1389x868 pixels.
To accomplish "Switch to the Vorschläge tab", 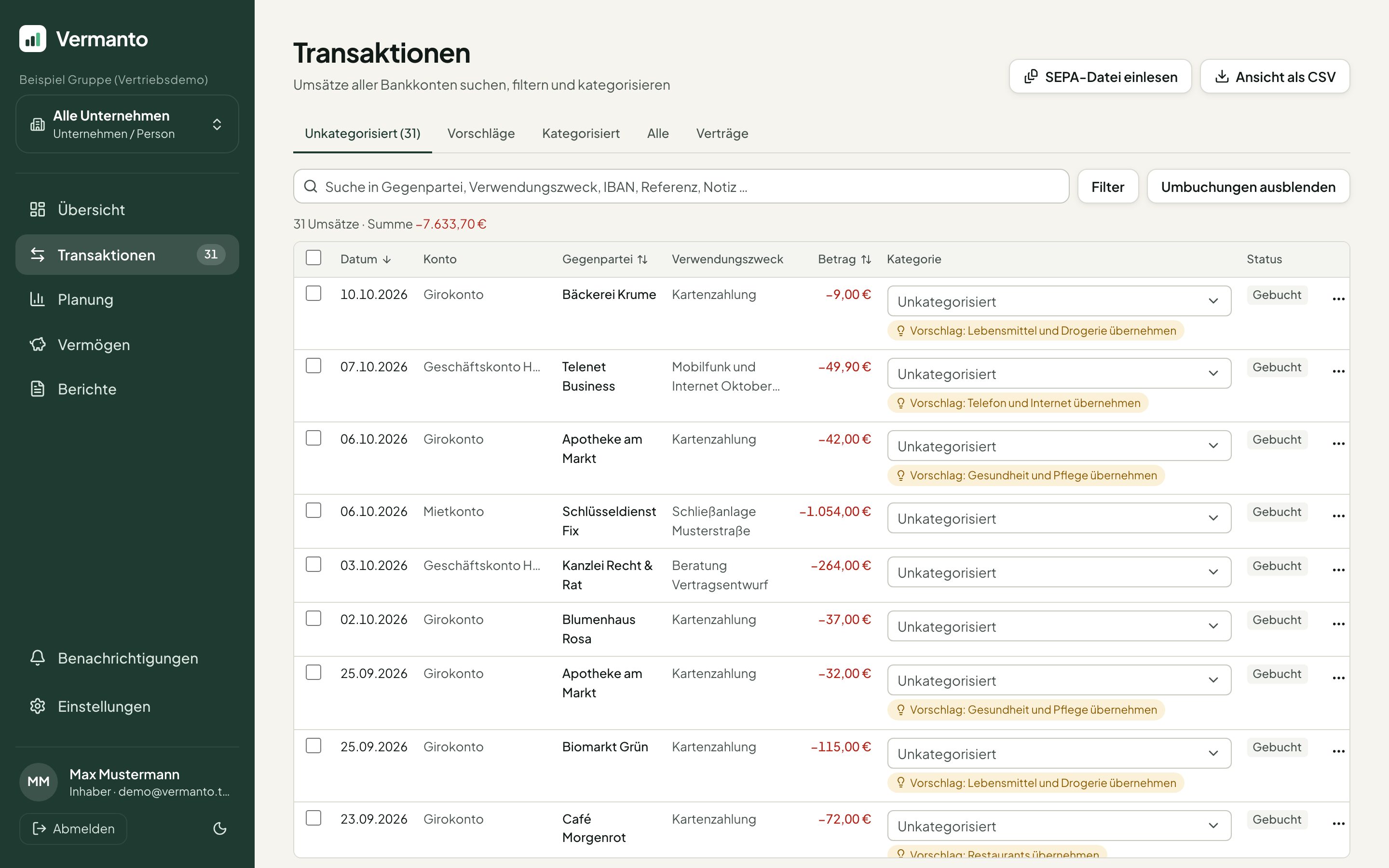I will [x=481, y=134].
